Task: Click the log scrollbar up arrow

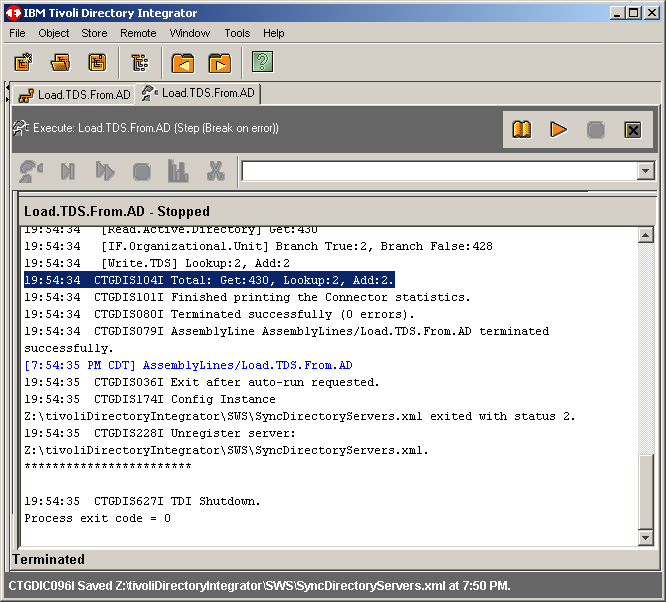Action: 647,235
